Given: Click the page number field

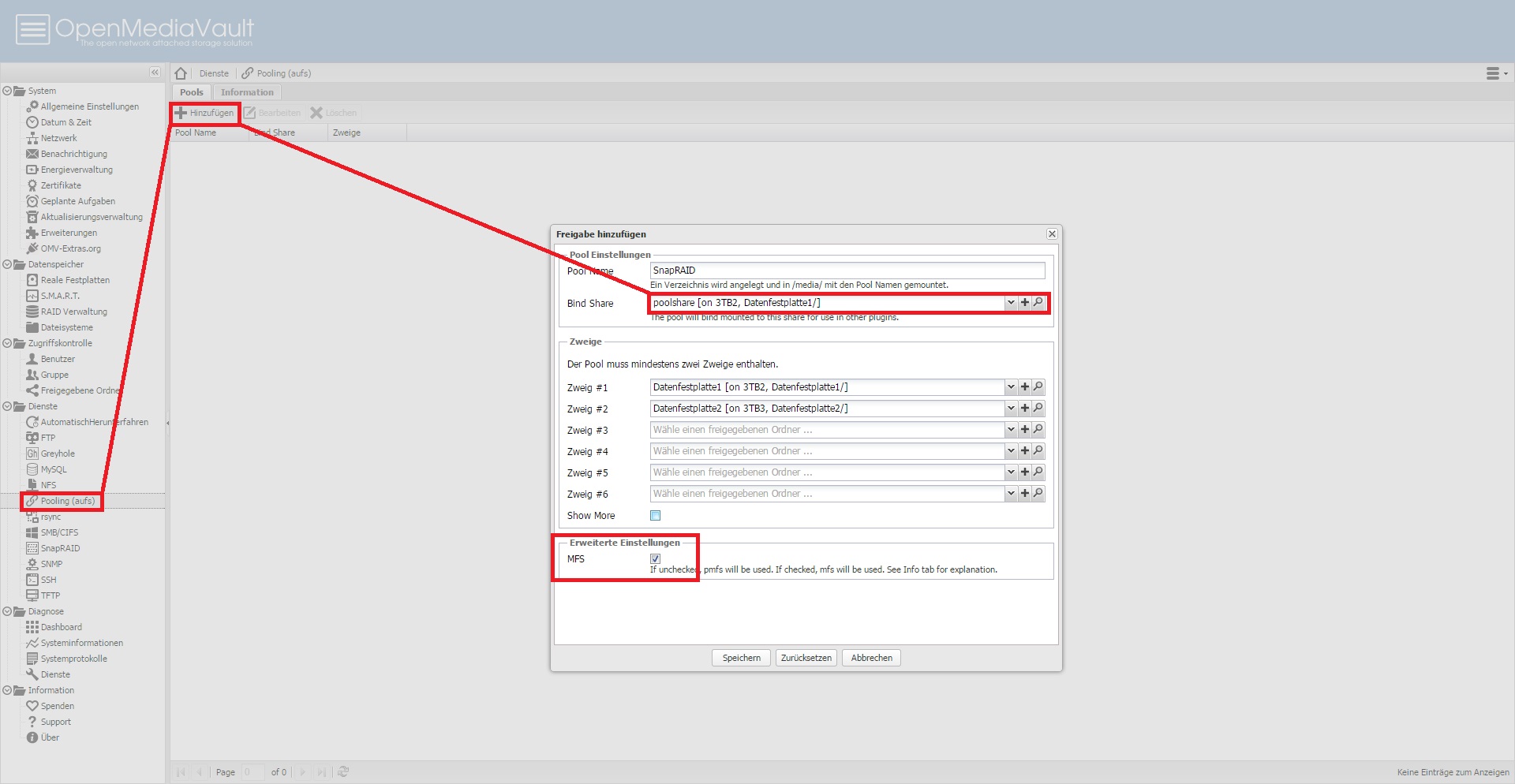Looking at the screenshot, I should (x=252, y=772).
